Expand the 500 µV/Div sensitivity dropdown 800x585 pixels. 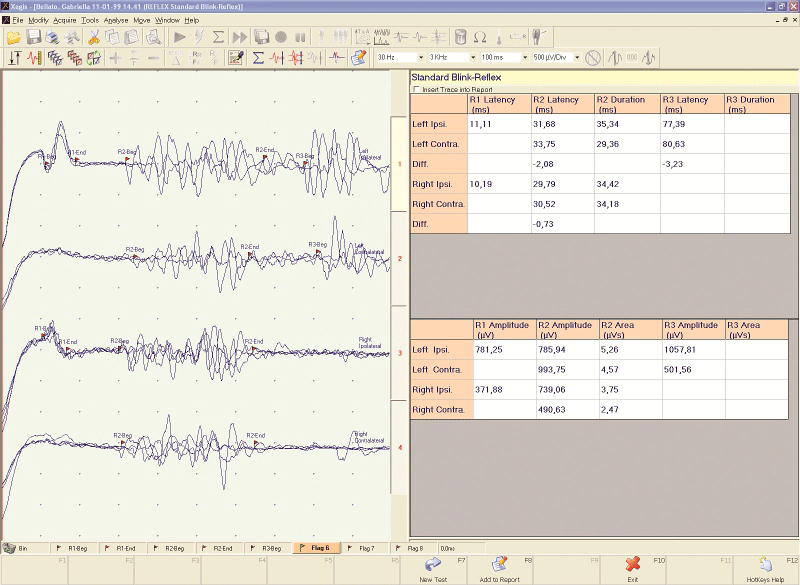click(x=576, y=58)
